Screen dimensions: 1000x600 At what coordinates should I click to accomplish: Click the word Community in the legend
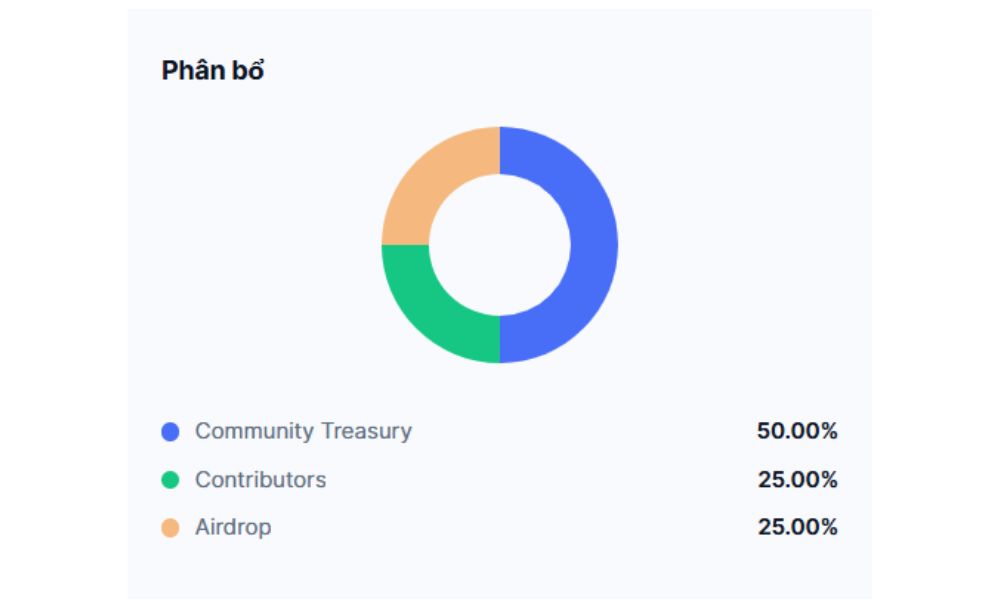coord(255,431)
